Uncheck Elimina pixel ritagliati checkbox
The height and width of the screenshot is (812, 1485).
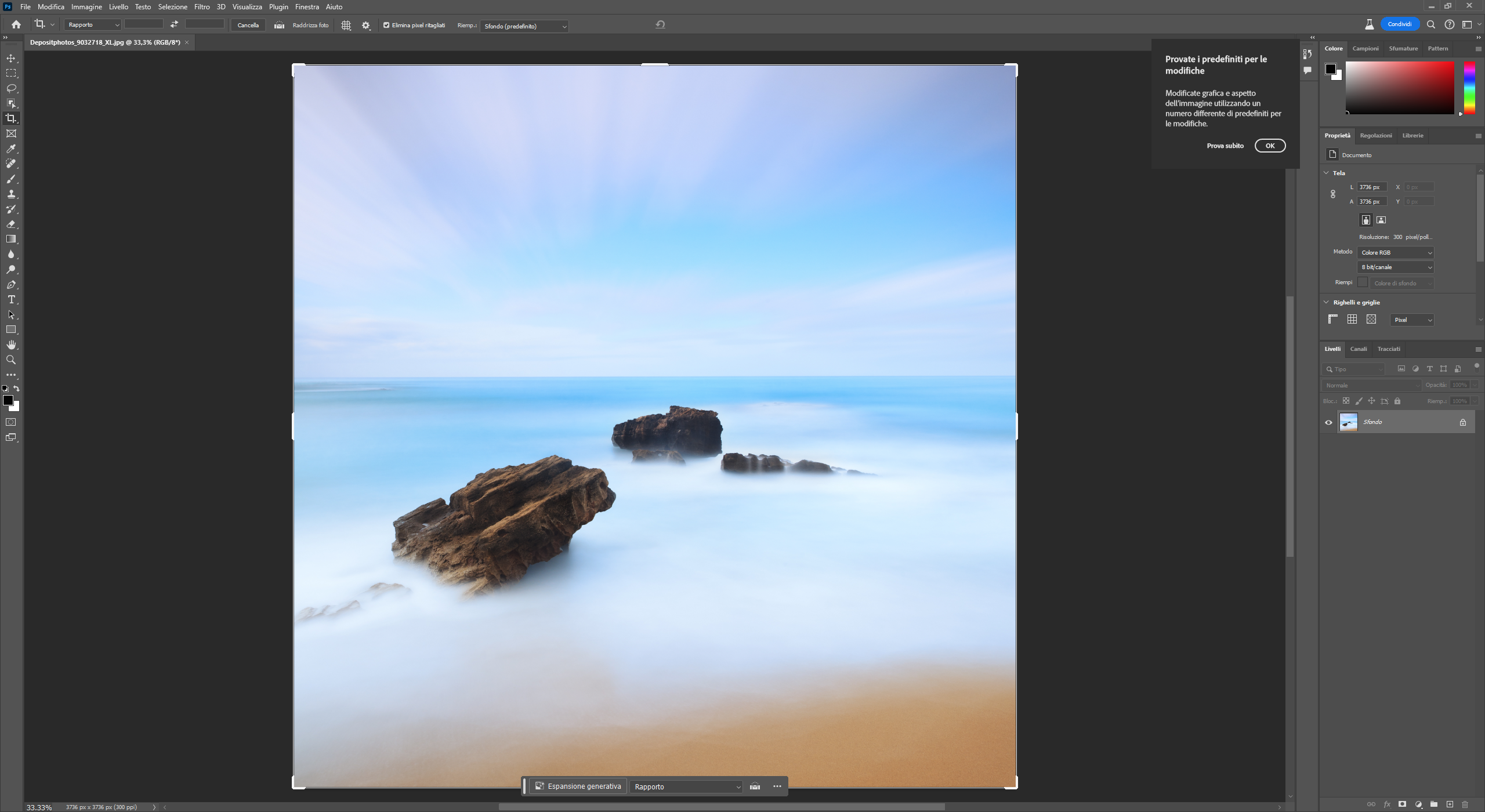386,26
